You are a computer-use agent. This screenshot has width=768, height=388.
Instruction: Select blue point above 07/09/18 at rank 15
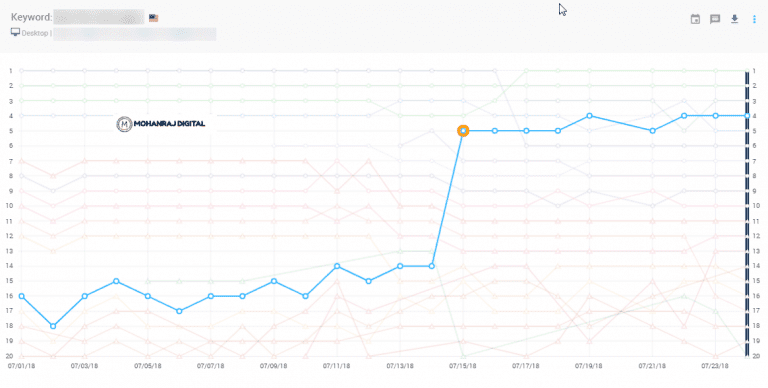[274, 281]
